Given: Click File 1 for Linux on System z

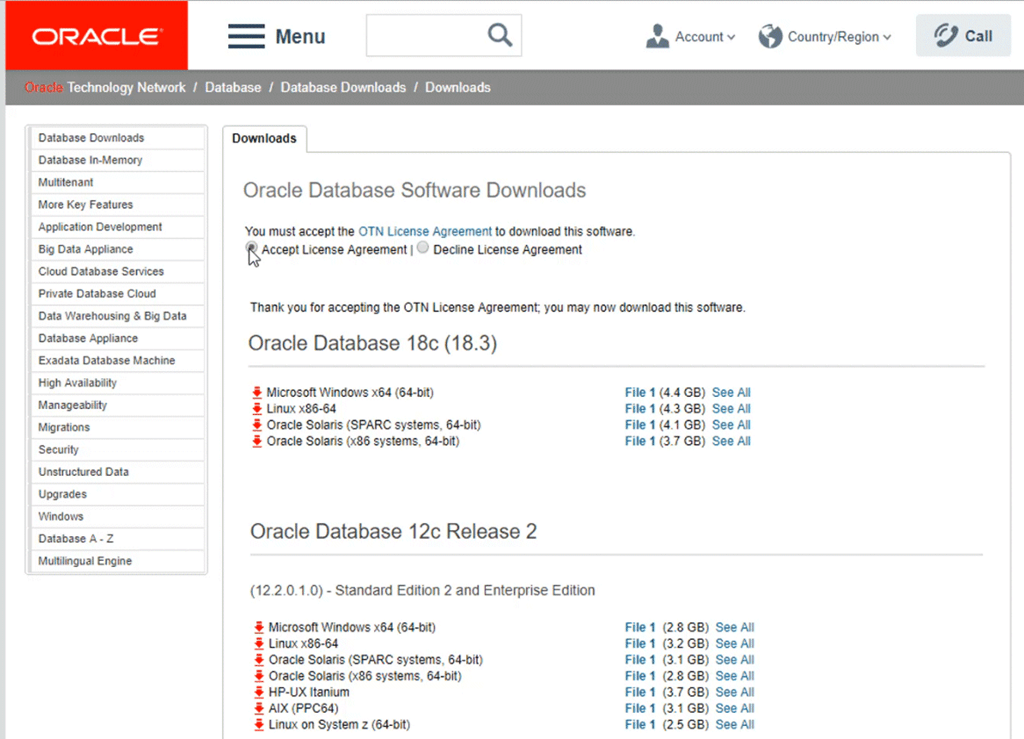Looking at the screenshot, I should tap(640, 725).
